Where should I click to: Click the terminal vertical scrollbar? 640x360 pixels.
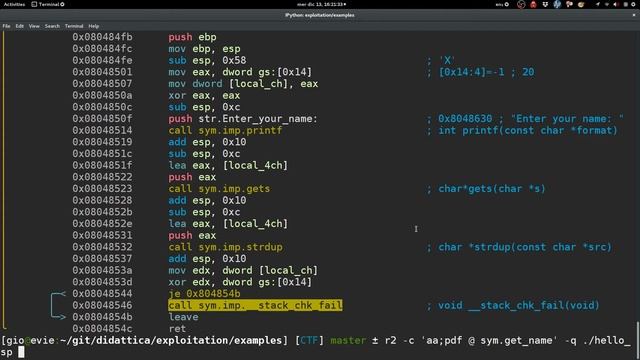638,339
